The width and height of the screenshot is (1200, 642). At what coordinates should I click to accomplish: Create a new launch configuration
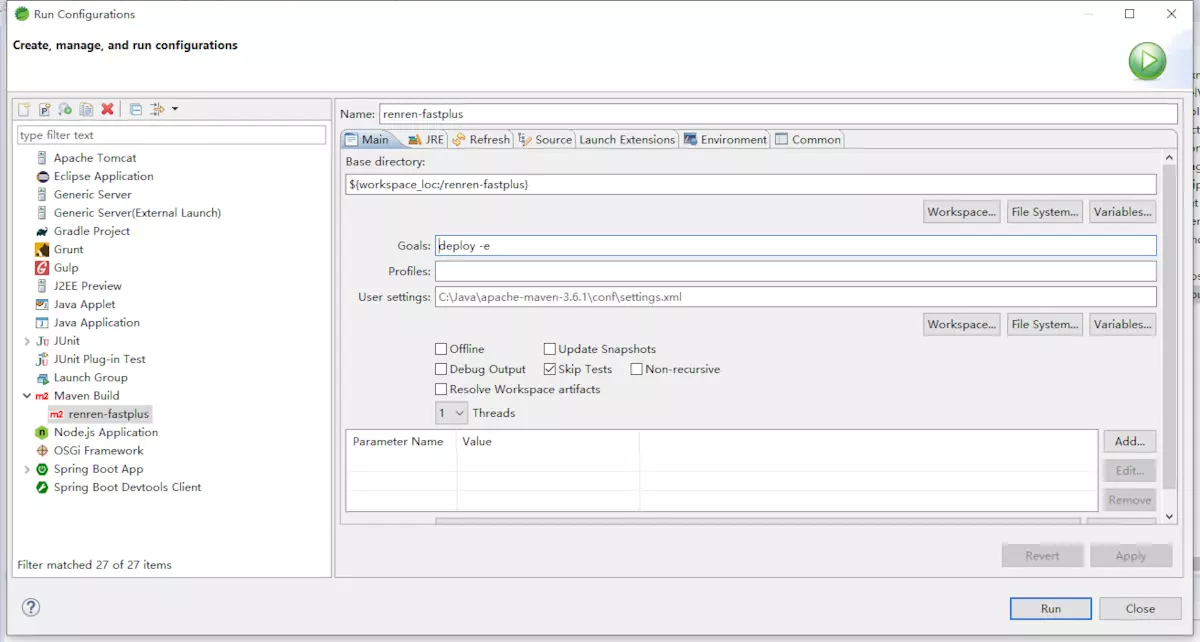point(23,109)
